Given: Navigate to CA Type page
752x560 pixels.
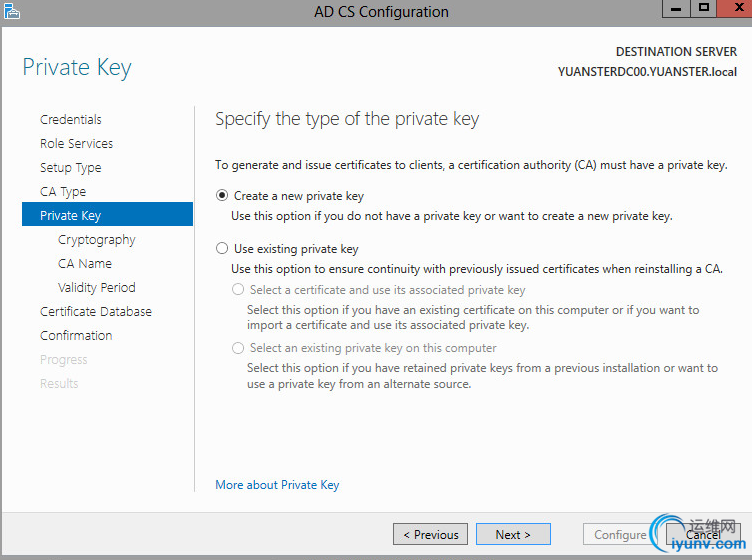Looking at the screenshot, I should [63, 192].
